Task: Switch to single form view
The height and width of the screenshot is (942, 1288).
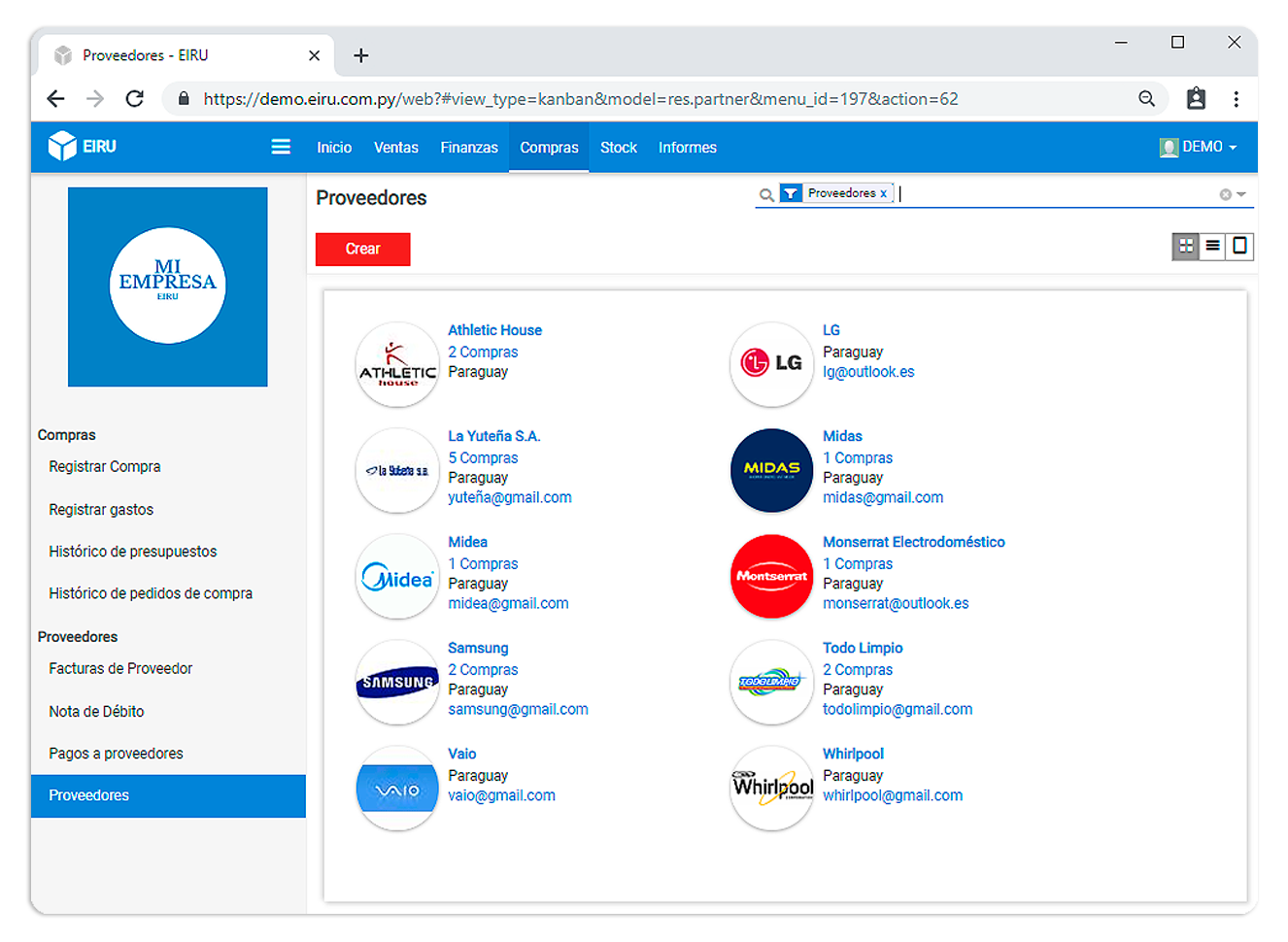Action: click(x=1240, y=247)
